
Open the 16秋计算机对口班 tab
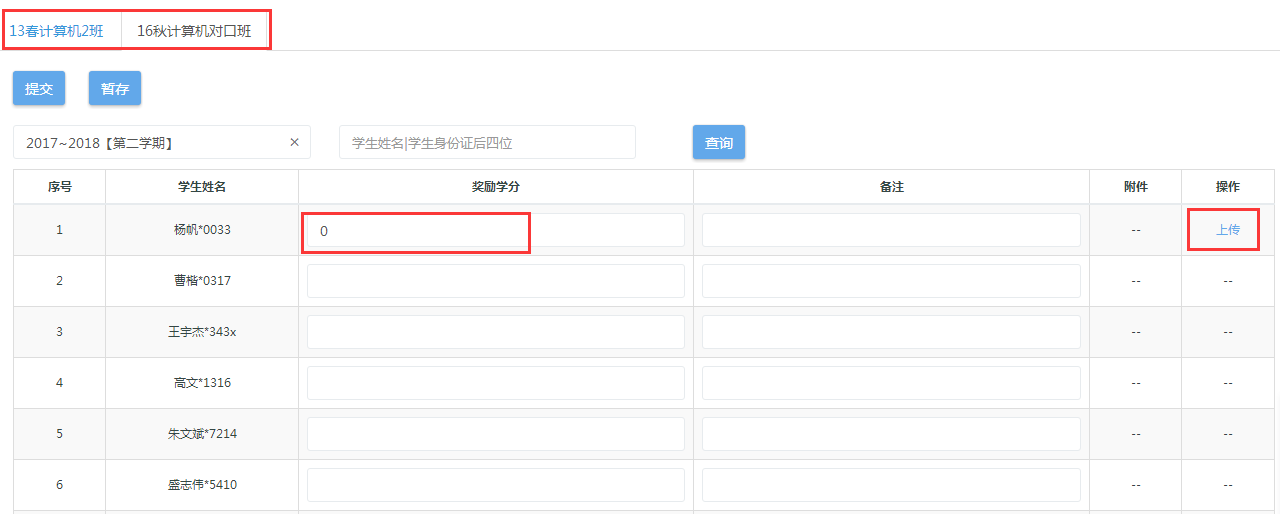[x=194, y=31]
